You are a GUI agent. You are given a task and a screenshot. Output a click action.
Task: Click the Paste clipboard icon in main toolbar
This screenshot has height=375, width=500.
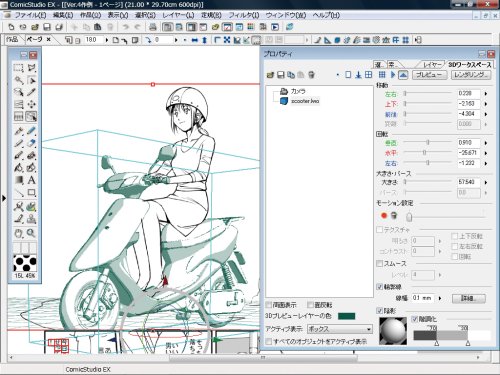97,27
